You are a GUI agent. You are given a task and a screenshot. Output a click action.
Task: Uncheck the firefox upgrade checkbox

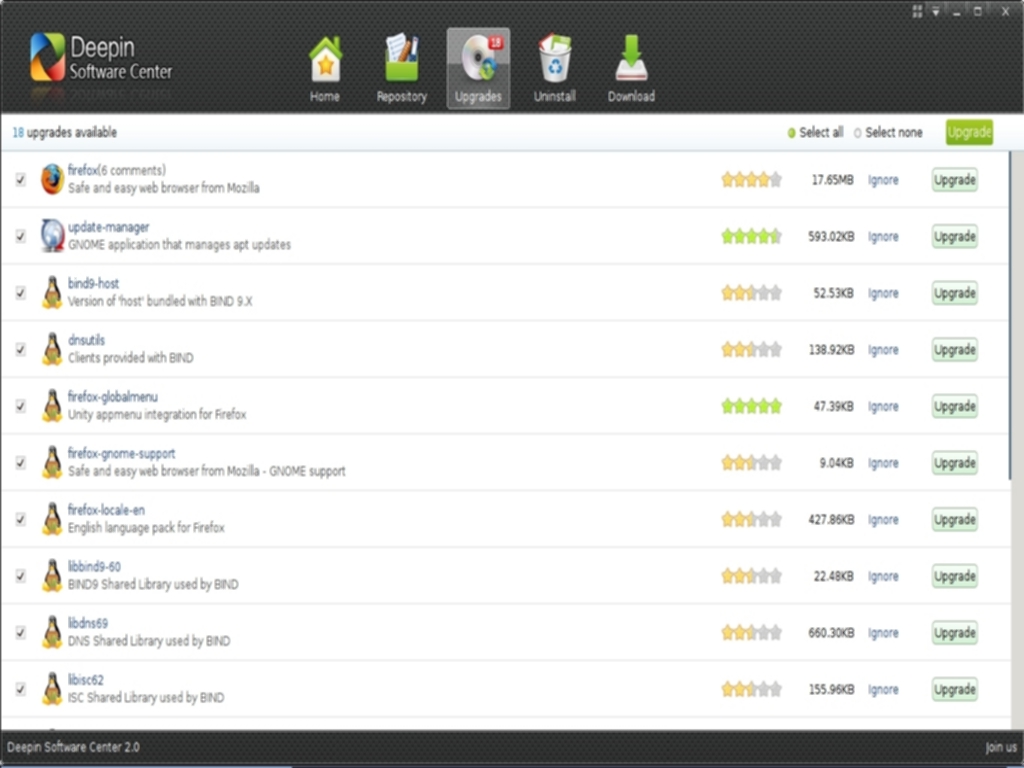tap(20, 180)
